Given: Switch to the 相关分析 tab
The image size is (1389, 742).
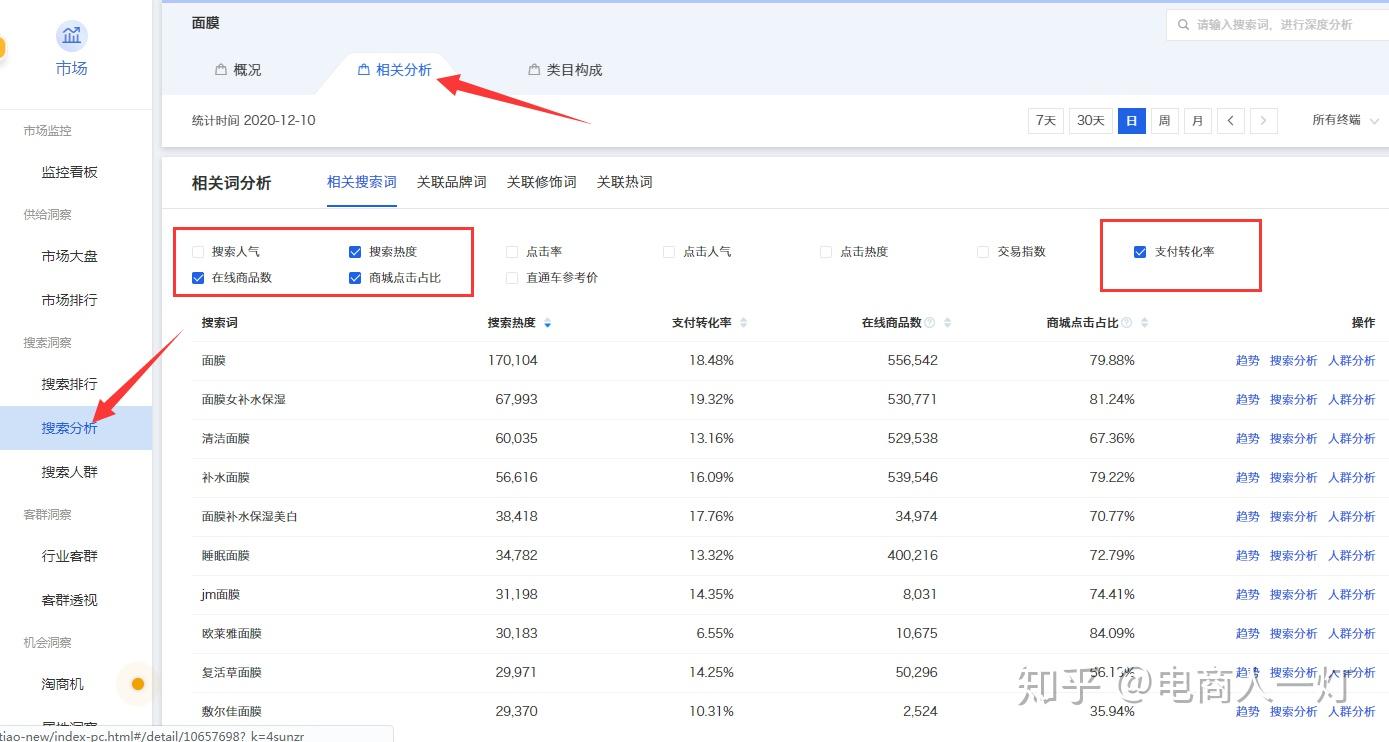Looking at the screenshot, I should 395,70.
